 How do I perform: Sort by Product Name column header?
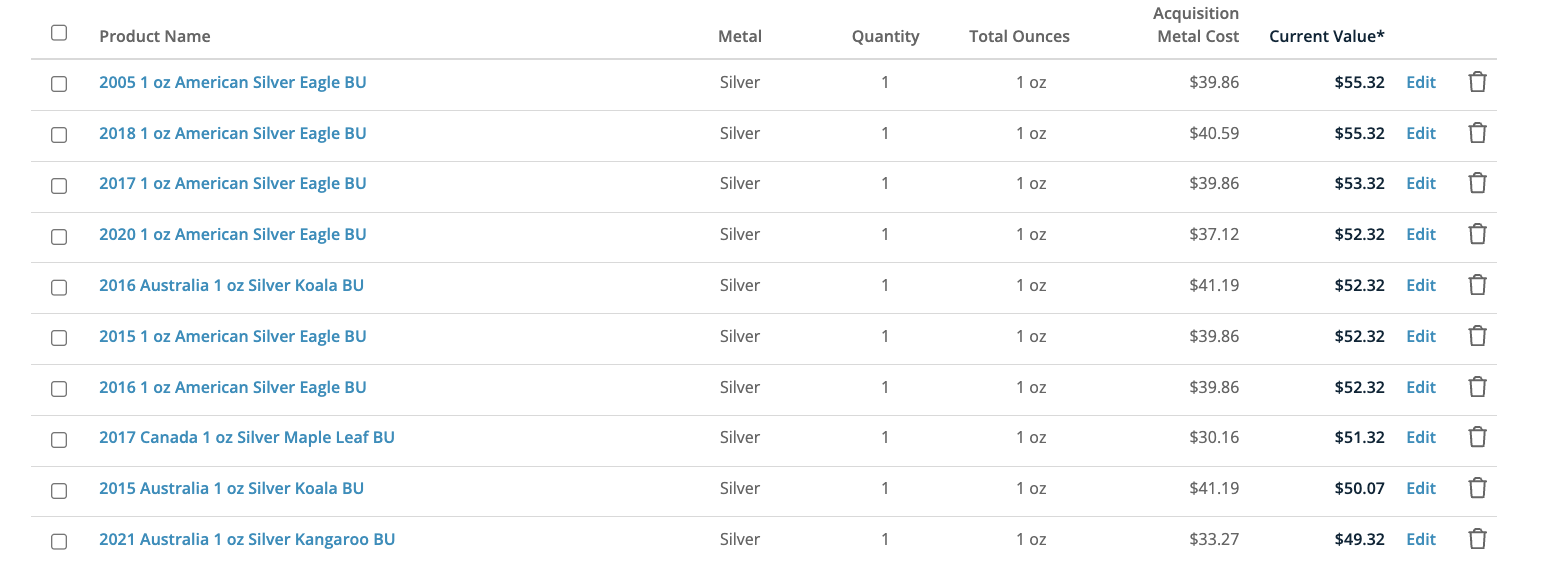click(155, 36)
